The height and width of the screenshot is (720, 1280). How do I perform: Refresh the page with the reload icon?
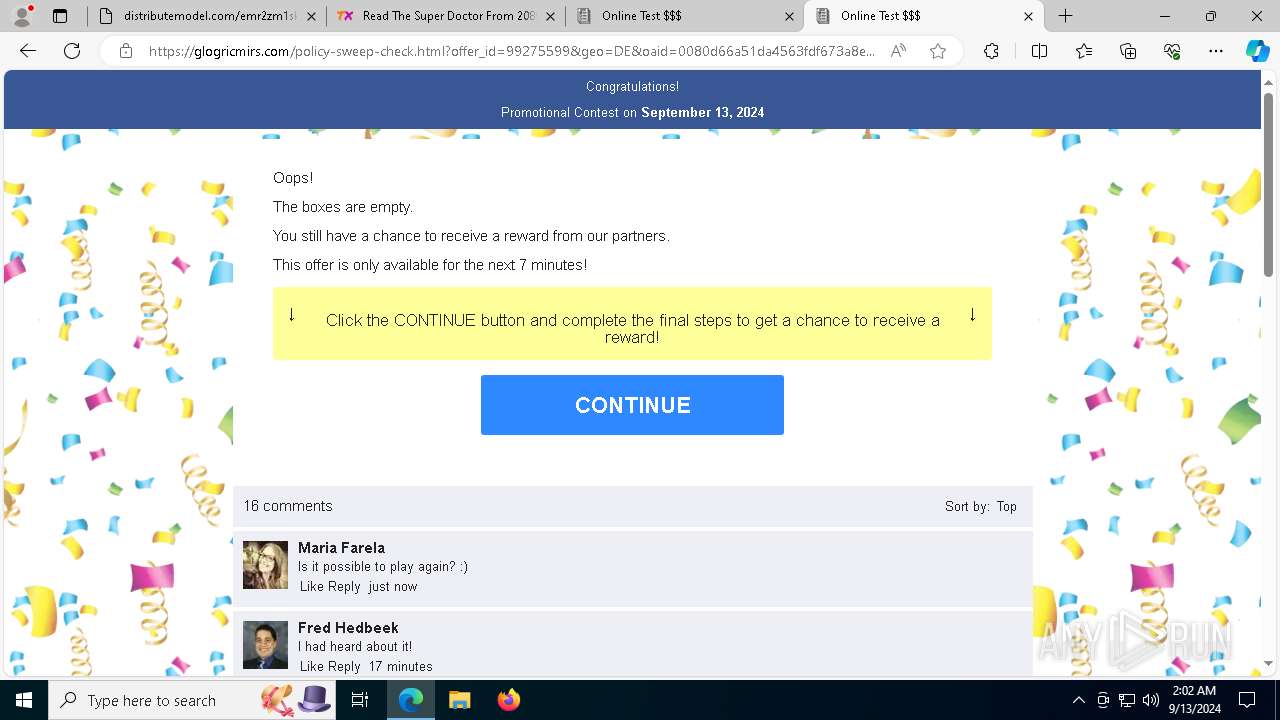coord(72,51)
